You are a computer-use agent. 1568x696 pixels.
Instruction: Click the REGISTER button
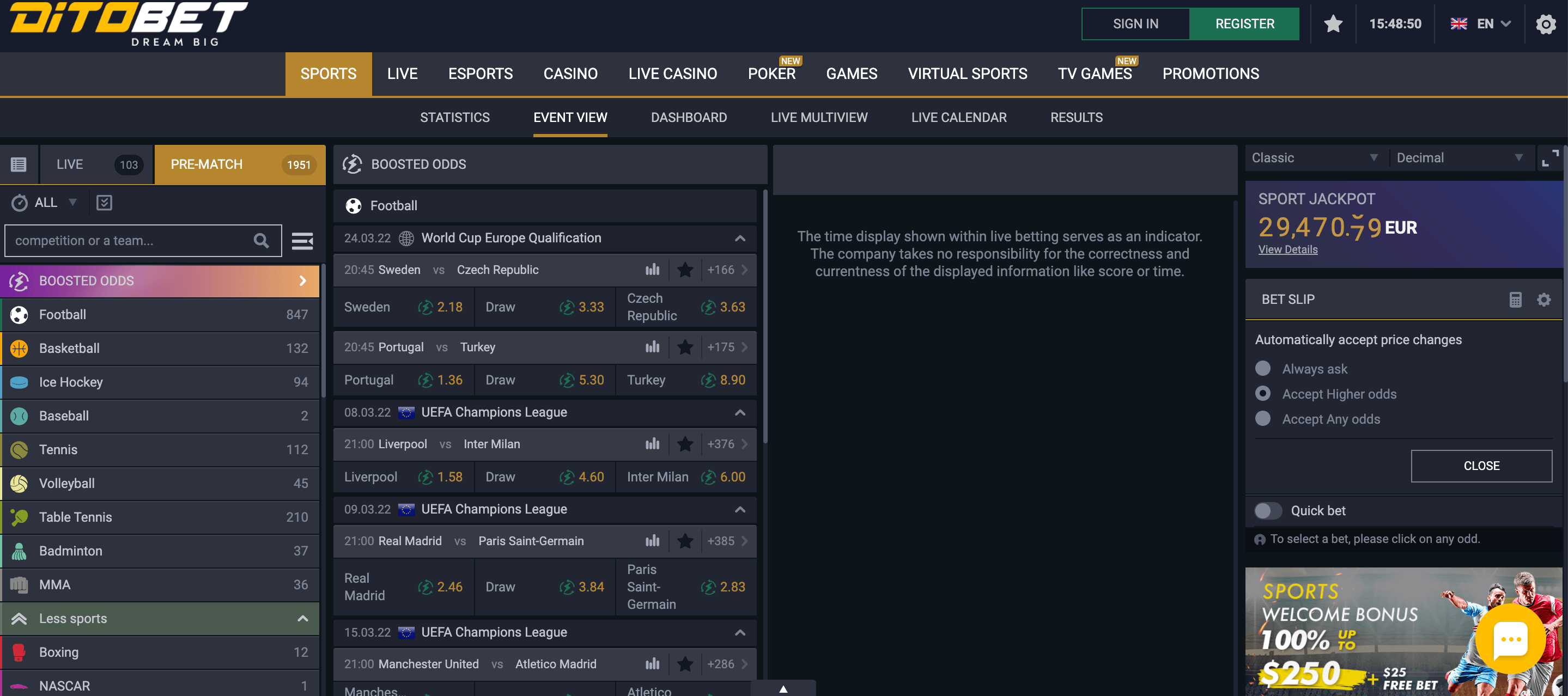[x=1242, y=23]
